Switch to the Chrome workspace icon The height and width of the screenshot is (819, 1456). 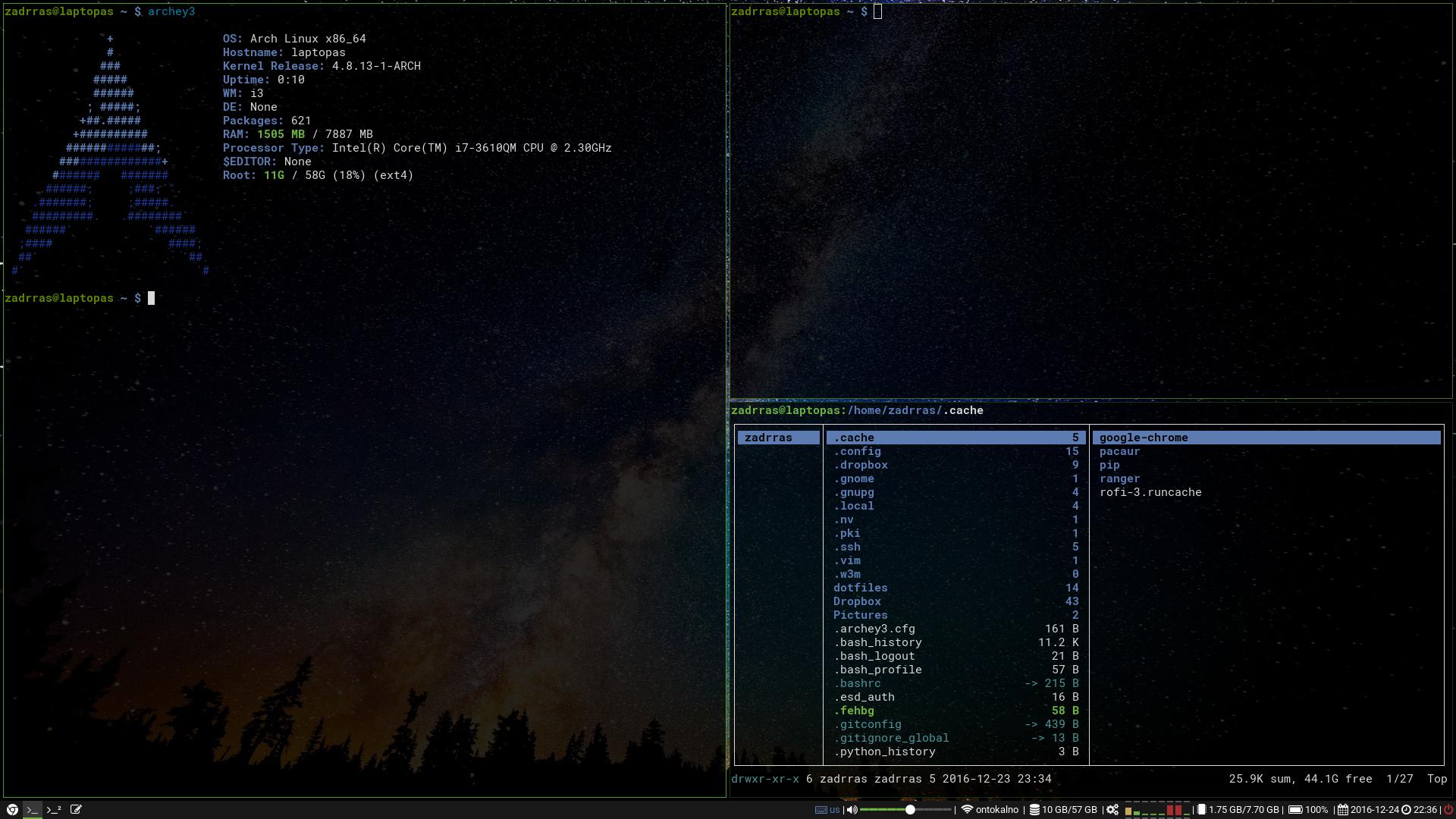click(x=12, y=809)
